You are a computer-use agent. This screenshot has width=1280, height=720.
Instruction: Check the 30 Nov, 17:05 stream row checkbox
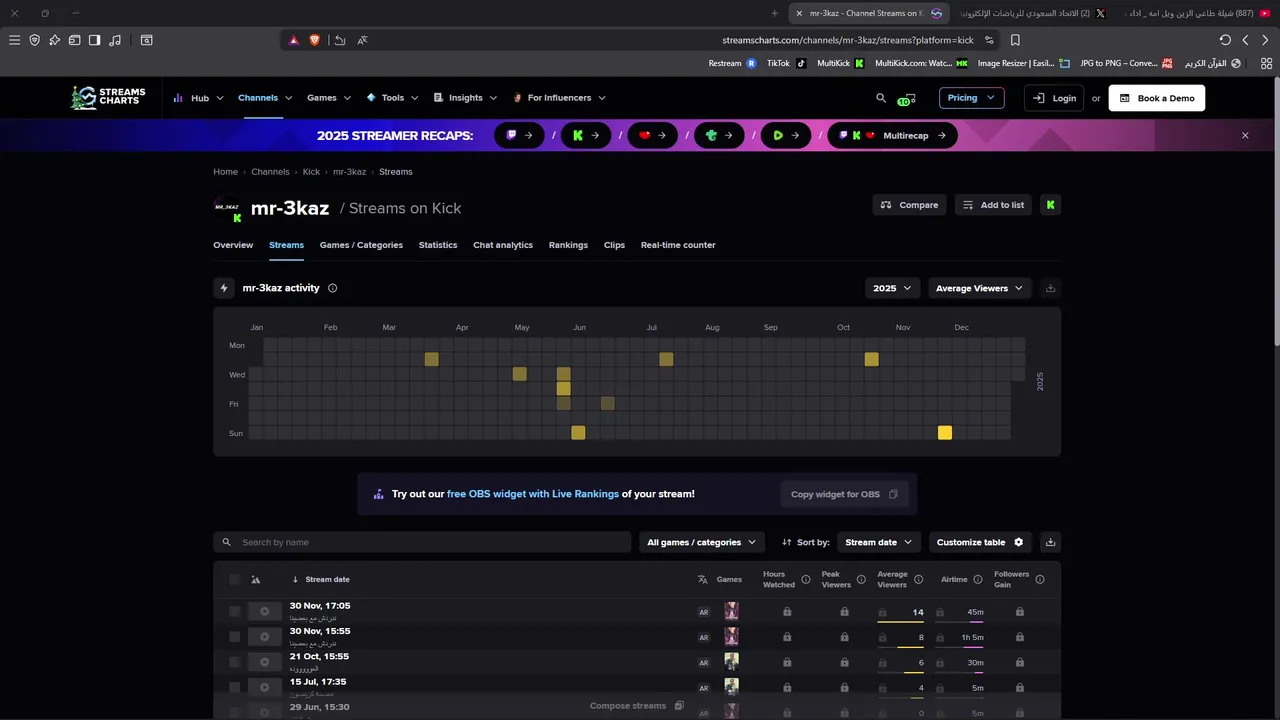[234, 612]
